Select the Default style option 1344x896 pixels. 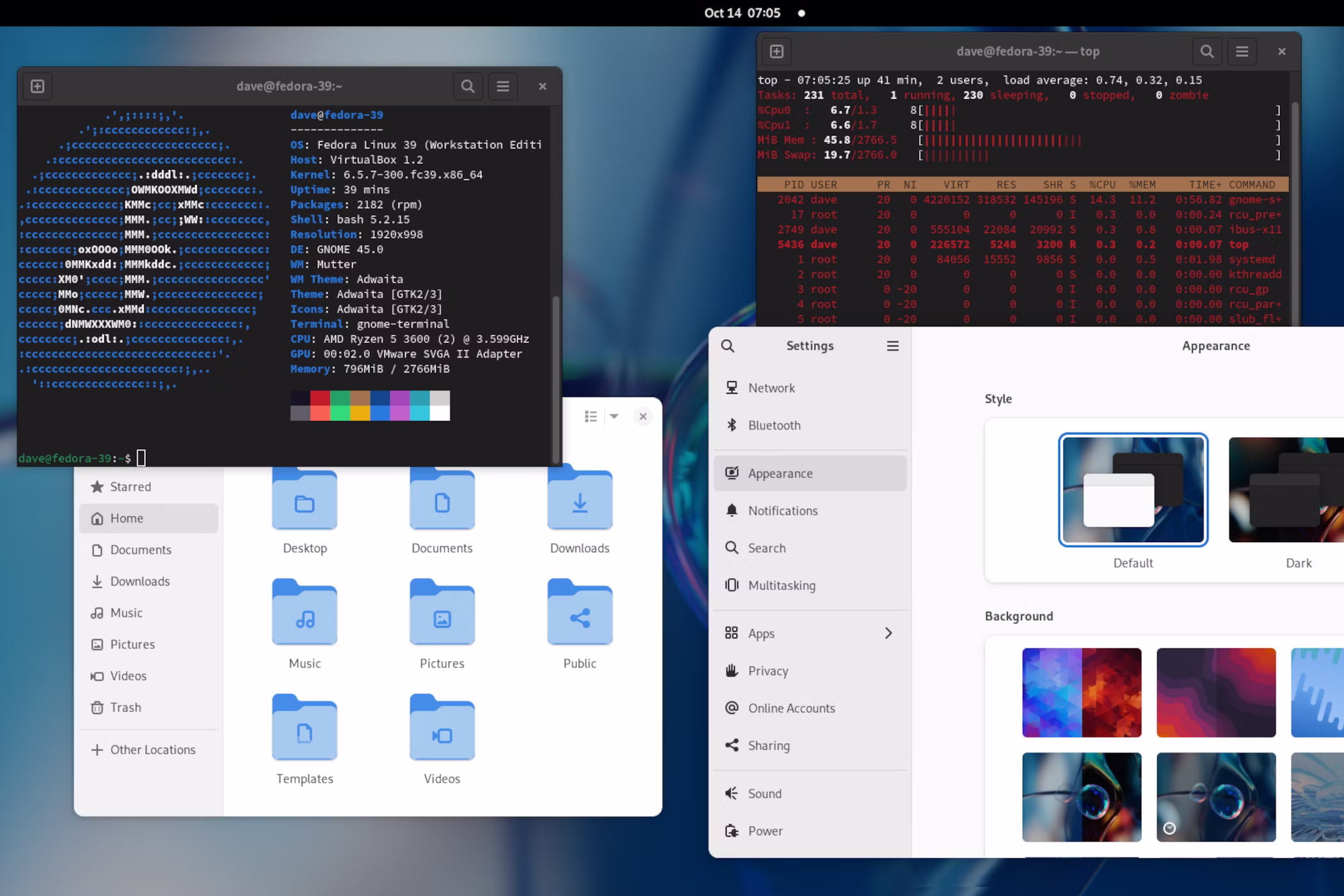1133,490
